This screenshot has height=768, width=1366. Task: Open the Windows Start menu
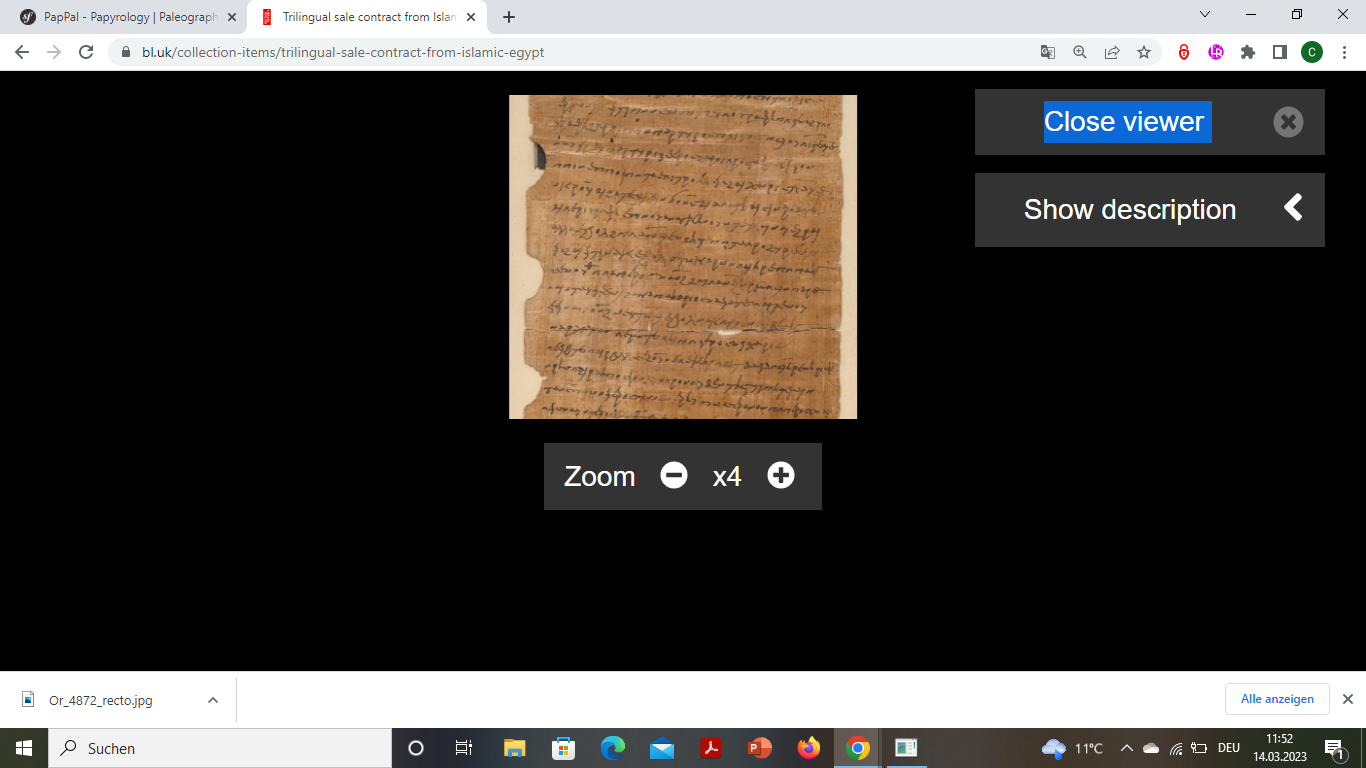(x=24, y=748)
